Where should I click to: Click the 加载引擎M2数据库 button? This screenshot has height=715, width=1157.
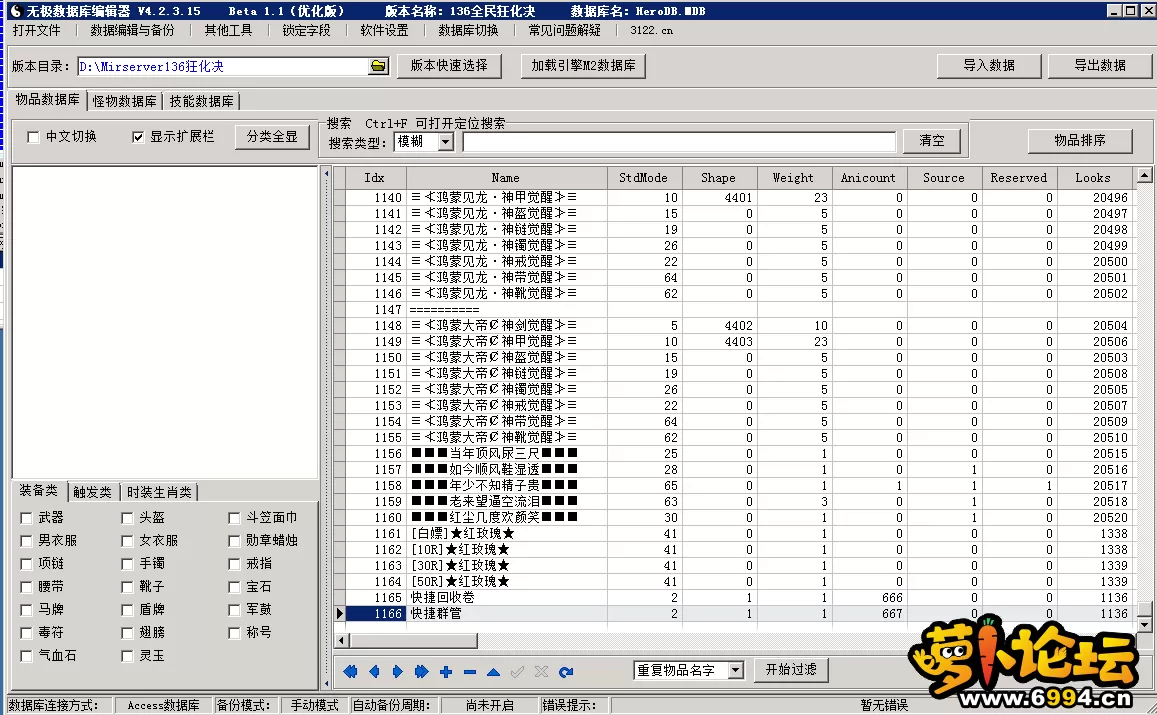click(x=583, y=66)
